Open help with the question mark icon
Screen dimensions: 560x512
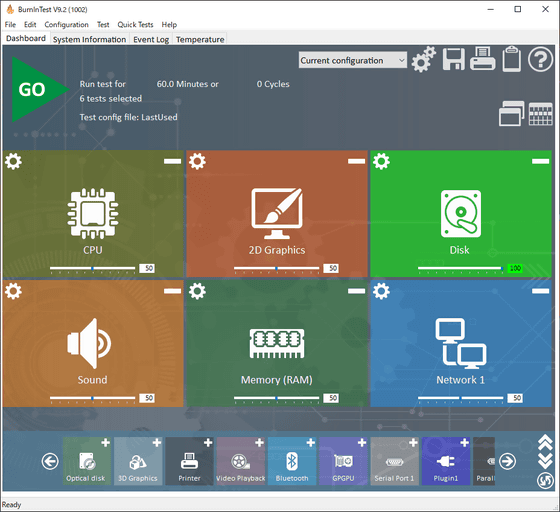click(x=540, y=59)
